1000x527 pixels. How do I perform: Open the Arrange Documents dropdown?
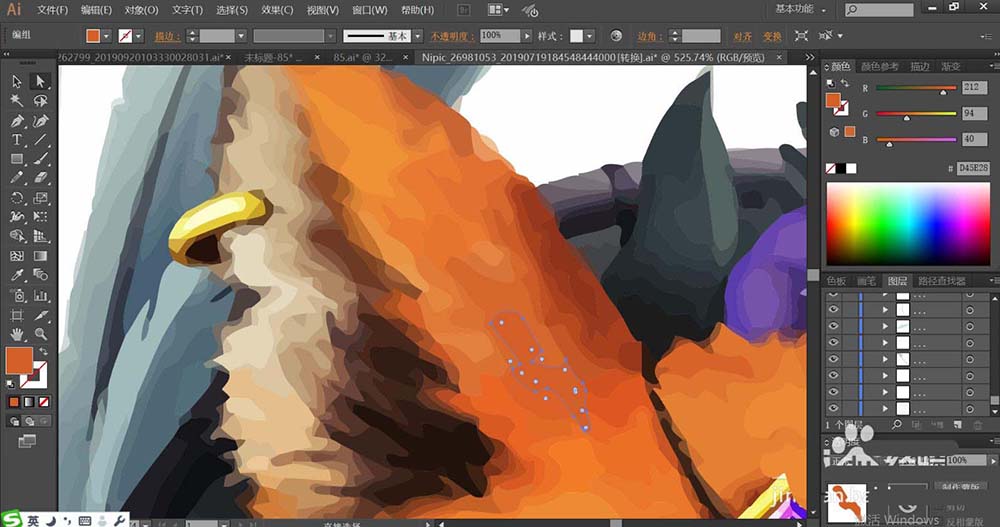tap(499, 10)
